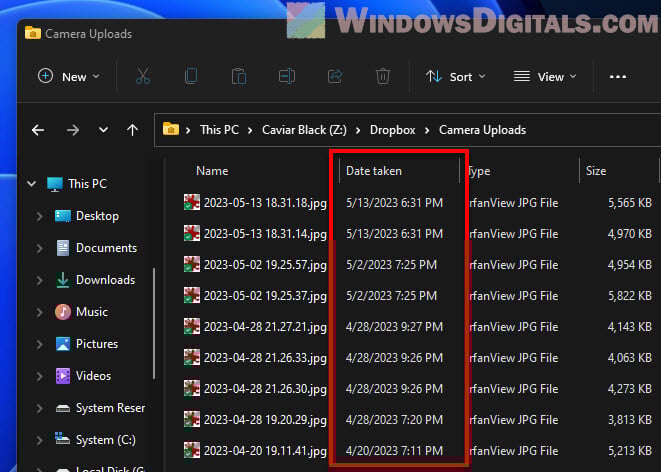Select file 2023-05-02 19.25.37.jpg
The height and width of the screenshot is (472, 661).
tap(265, 296)
